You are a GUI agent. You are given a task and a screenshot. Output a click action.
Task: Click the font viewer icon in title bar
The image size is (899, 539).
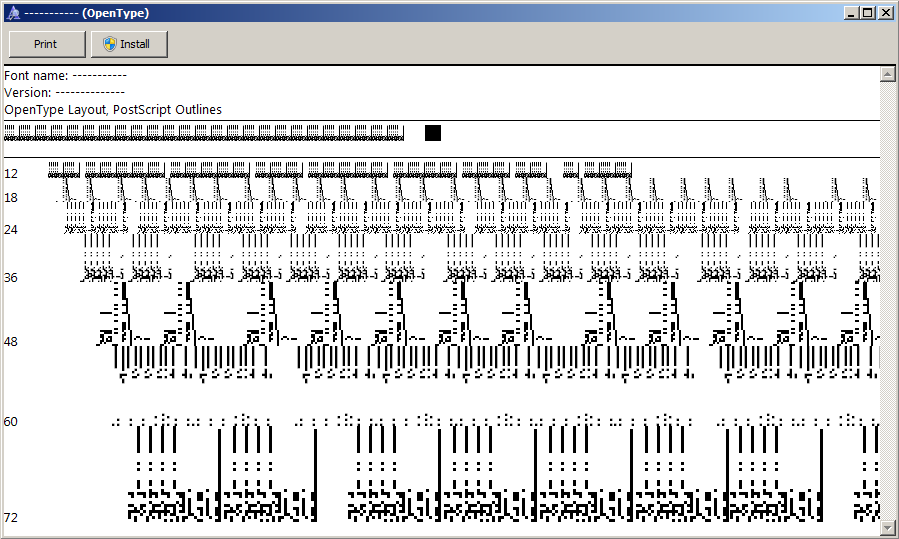click(13, 13)
